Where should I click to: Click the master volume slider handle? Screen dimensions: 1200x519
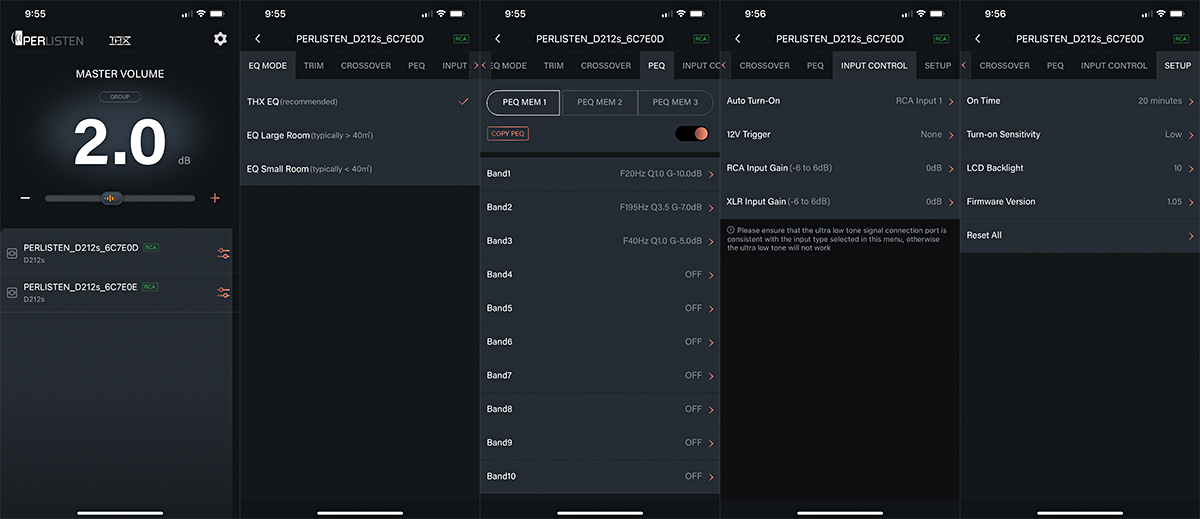coord(112,198)
